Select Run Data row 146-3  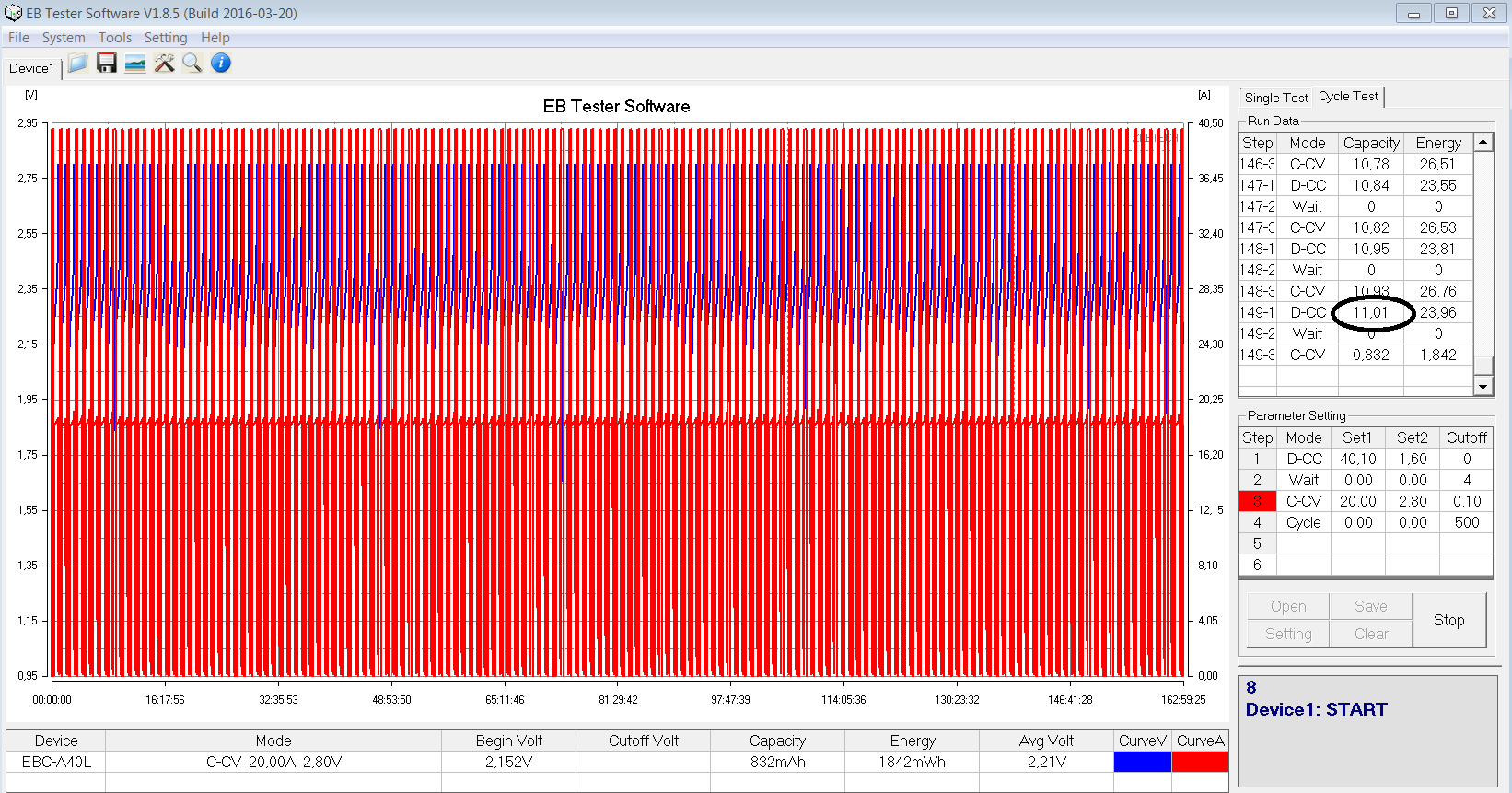click(1356, 164)
